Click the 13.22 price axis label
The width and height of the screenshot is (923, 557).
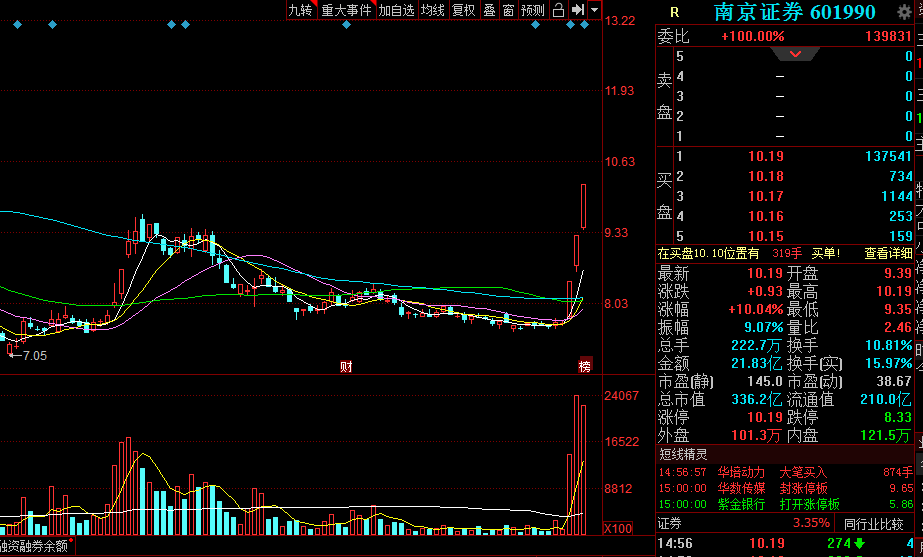(x=620, y=21)
